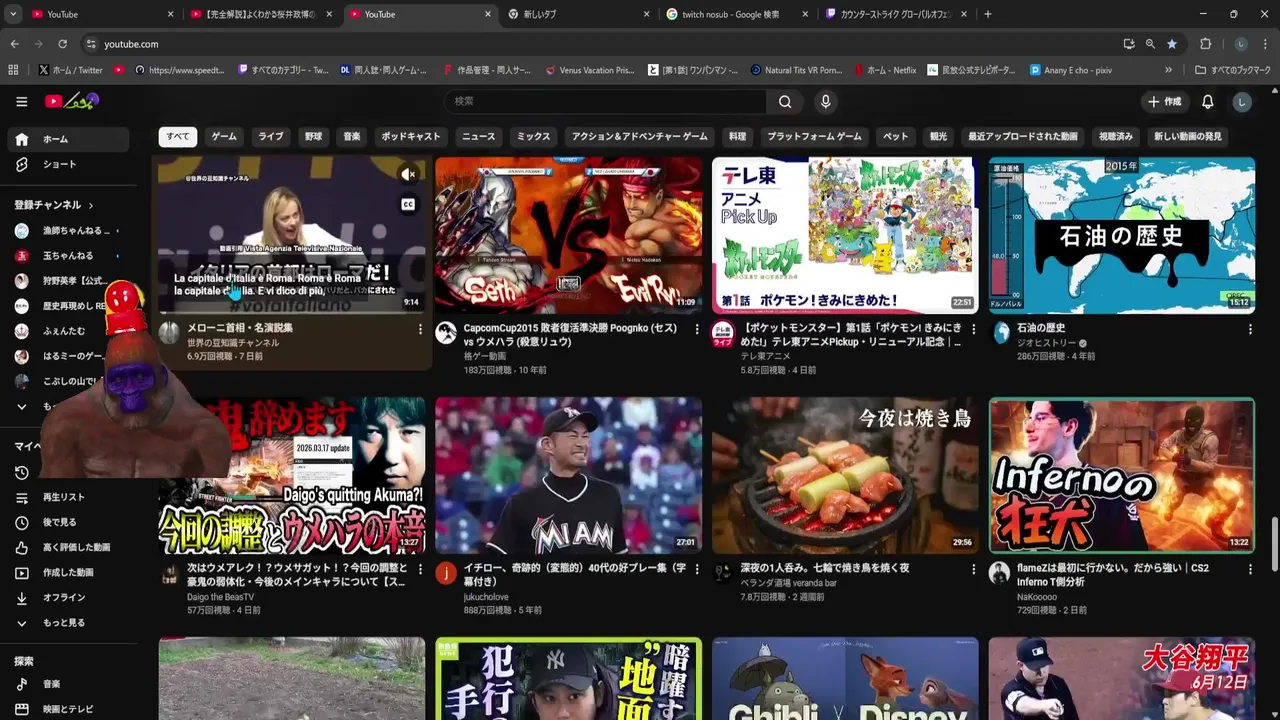Select the 野球 filter chip

314,136
